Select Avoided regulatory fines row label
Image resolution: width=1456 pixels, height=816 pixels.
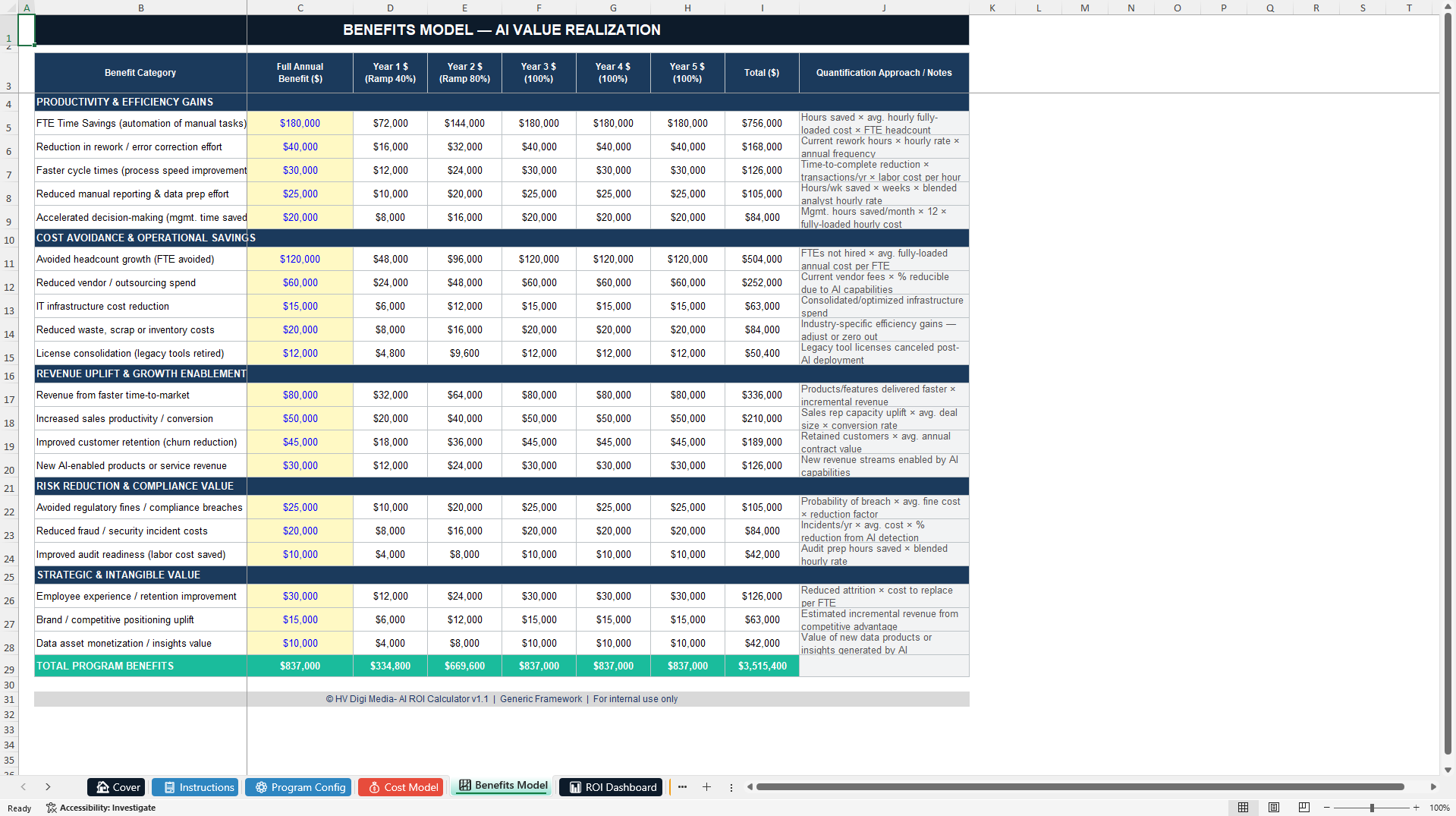pyautogui.click(x=140, y=507)
